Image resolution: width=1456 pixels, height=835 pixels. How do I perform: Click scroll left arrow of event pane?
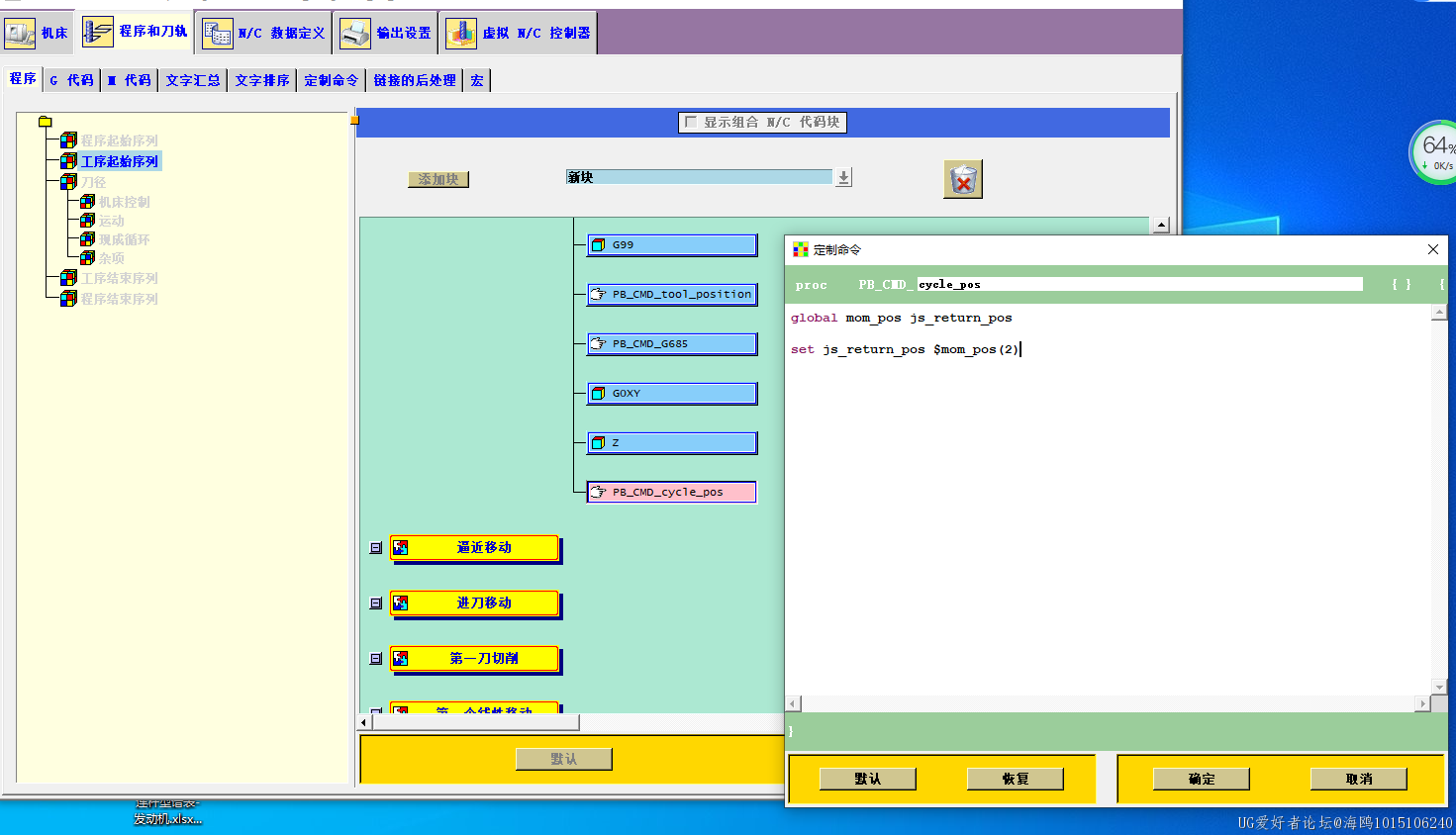(x=364, y=722)
